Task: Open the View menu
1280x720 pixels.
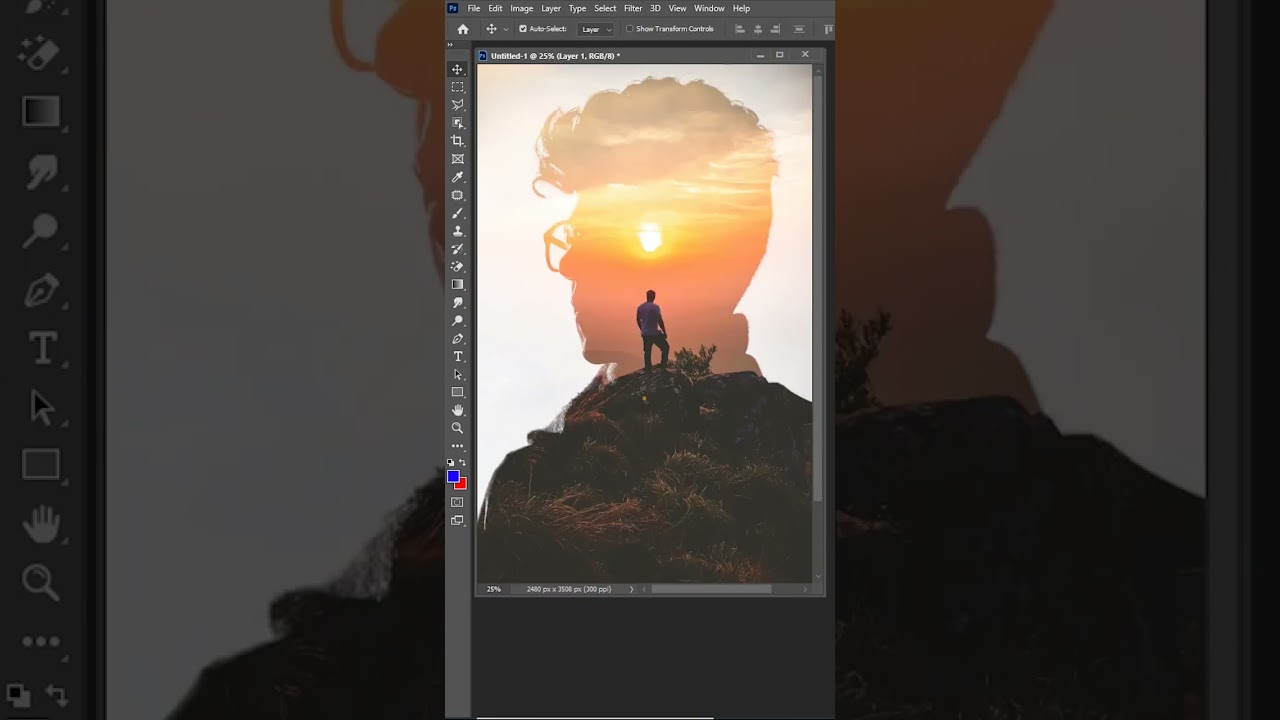Action: [x=677, y=8]
